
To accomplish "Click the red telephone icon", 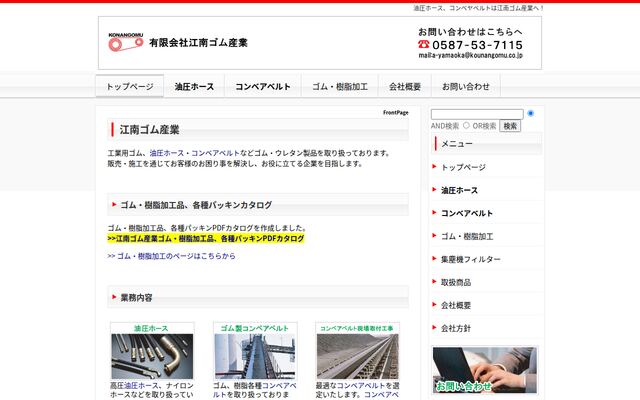I will [424, 44].
